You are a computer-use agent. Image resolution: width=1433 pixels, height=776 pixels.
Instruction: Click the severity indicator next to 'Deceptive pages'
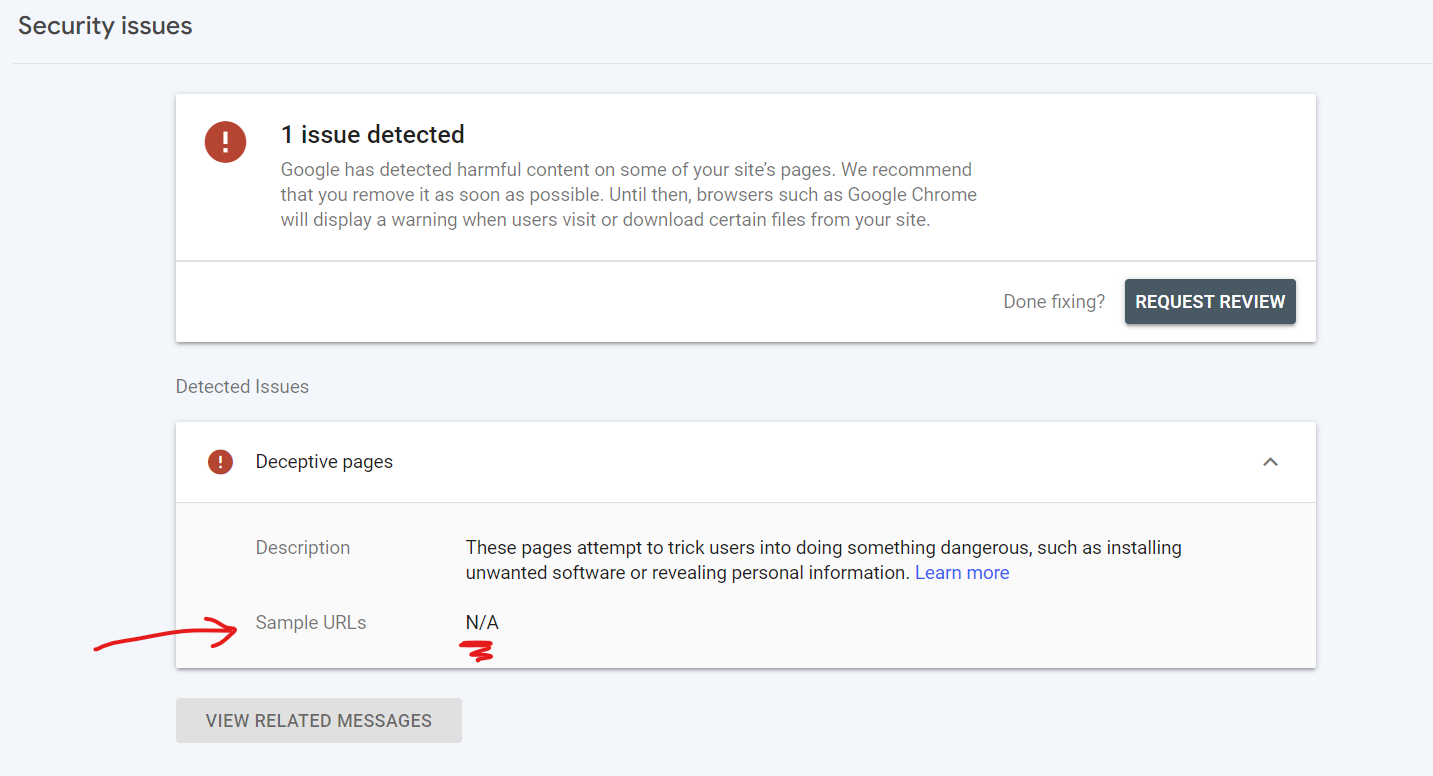[220, 462]
